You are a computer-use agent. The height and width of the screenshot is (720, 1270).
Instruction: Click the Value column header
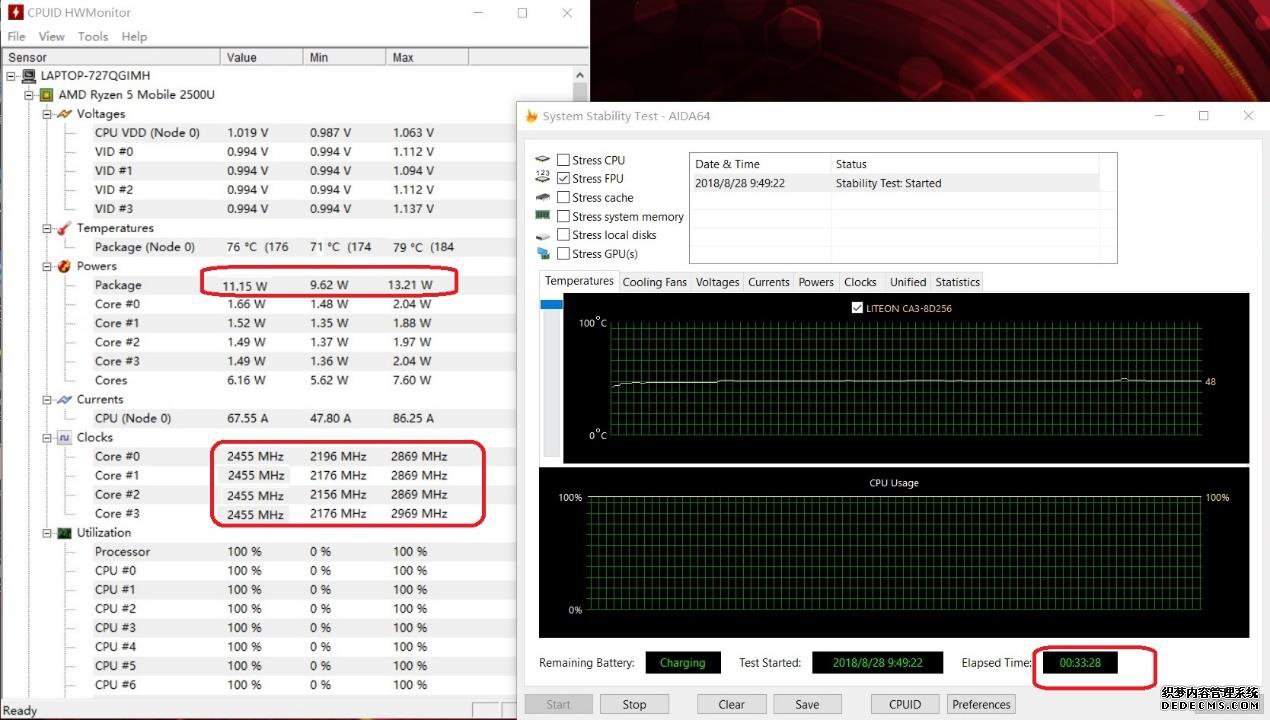tap(262, 58)
